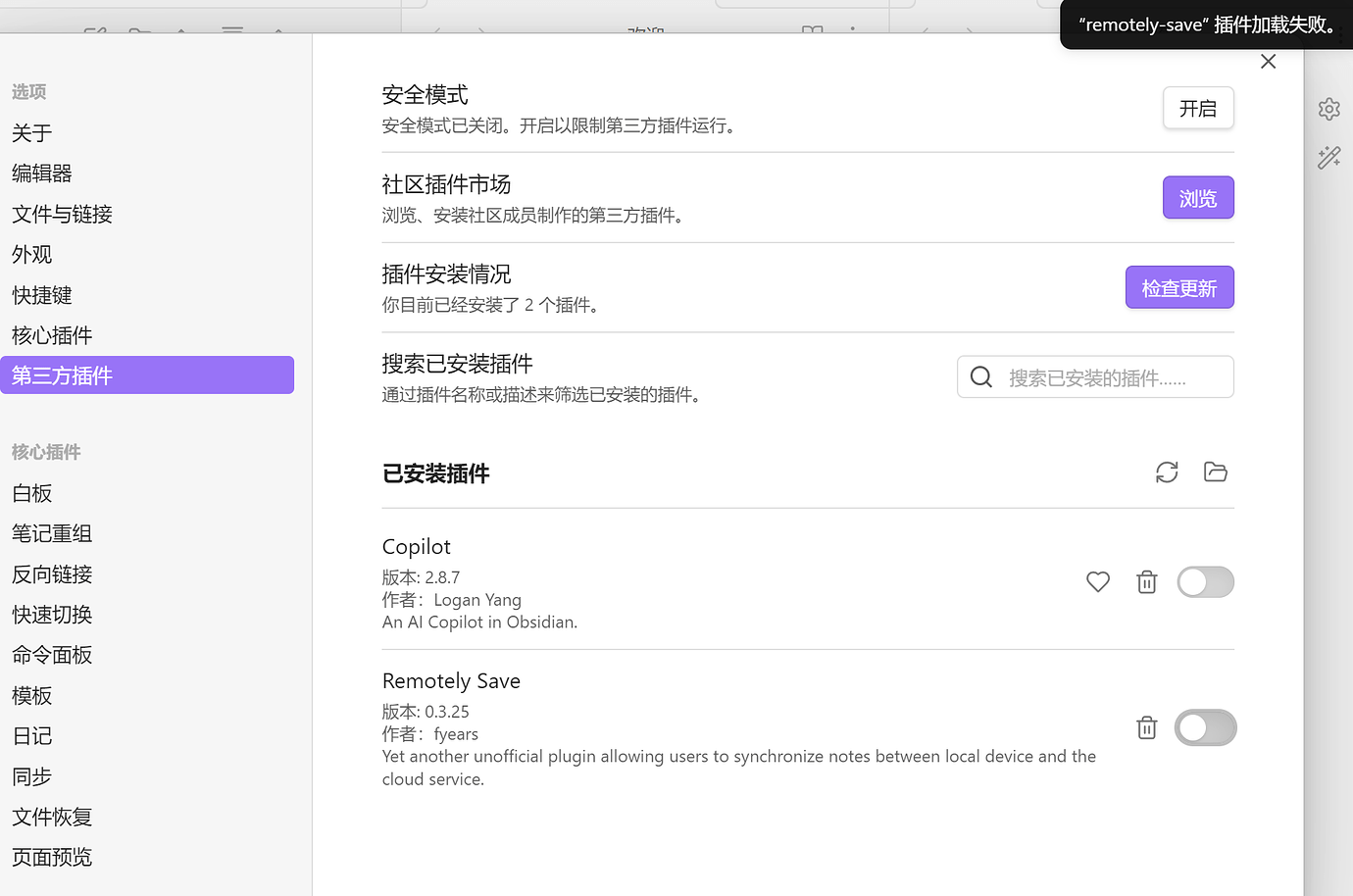This screenshot has width=1353, height=896.
Task: Enable the Remotely Save plugin toggle
Action: pyautogui.click(x=1205, y=727)
